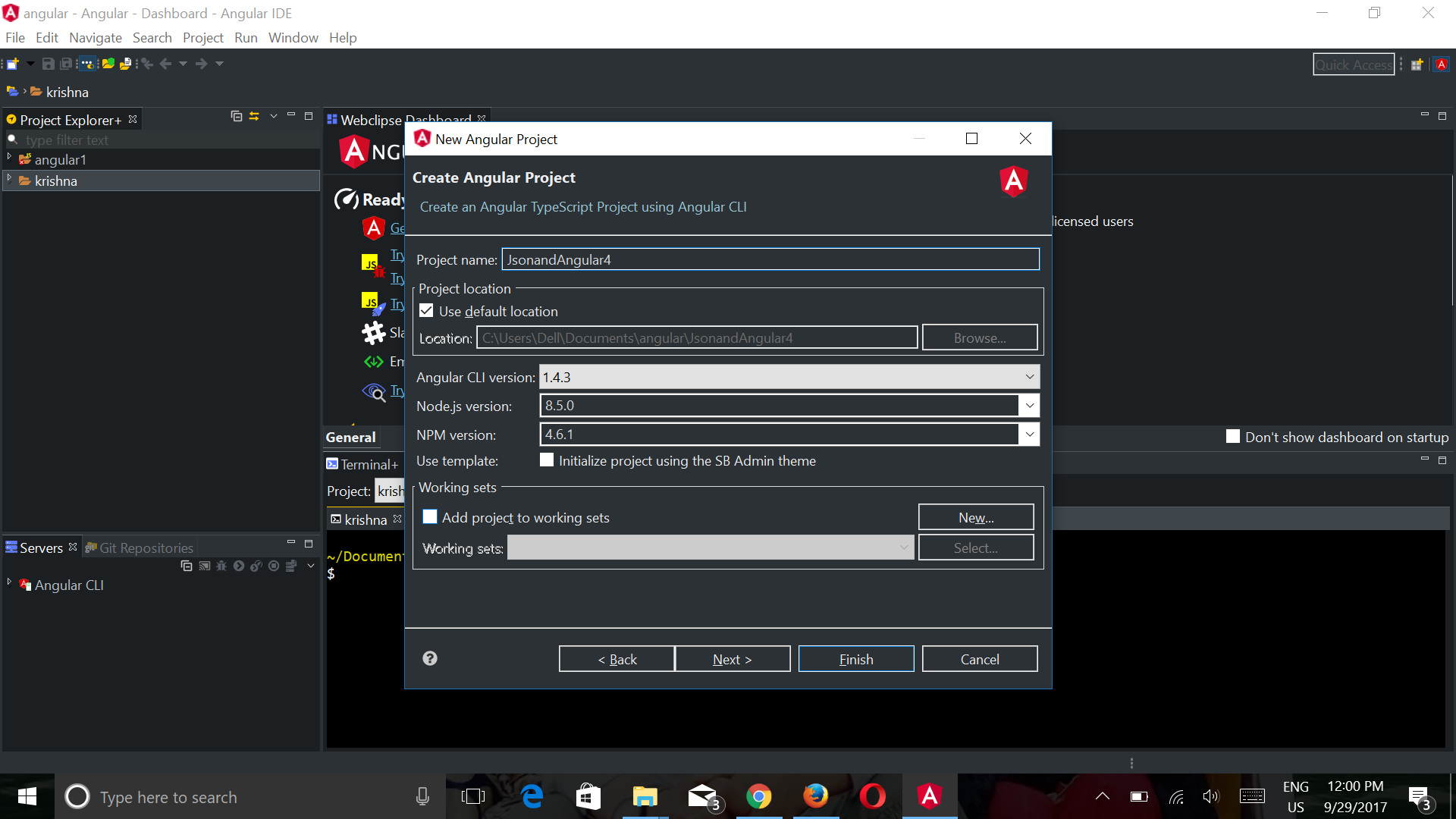The height and width of the screenshot is (819, 1456).
Task: Click the debug bug icon in Servers toolbar
Action: click(x=221, y=566)
